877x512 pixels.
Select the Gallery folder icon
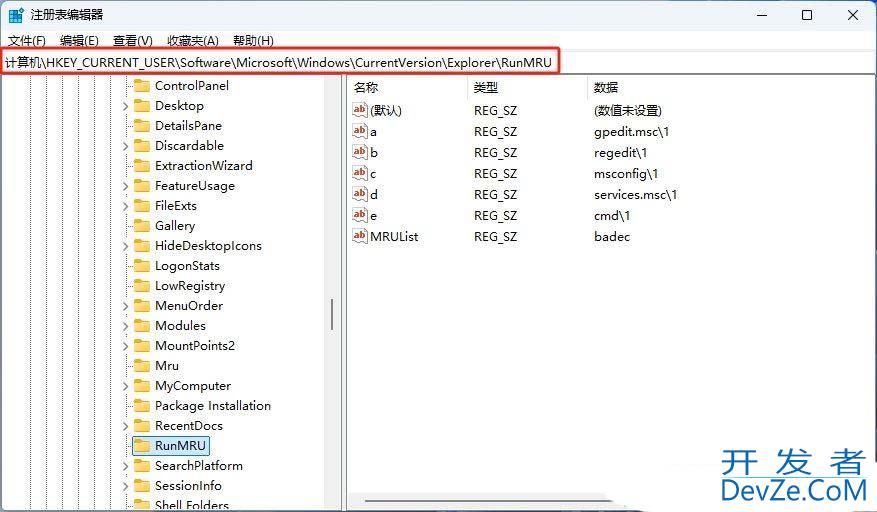[x=142, y=226]
